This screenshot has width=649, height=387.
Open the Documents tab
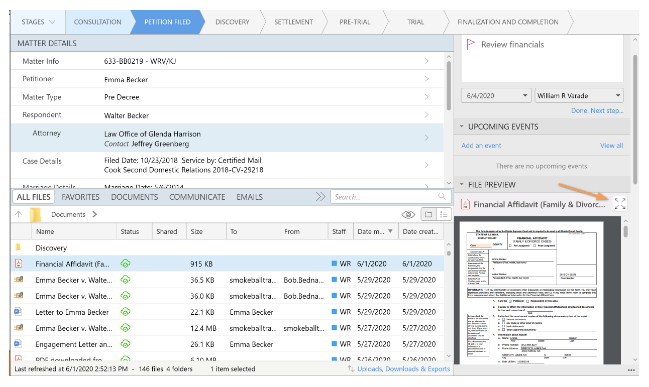click(135, 197)
